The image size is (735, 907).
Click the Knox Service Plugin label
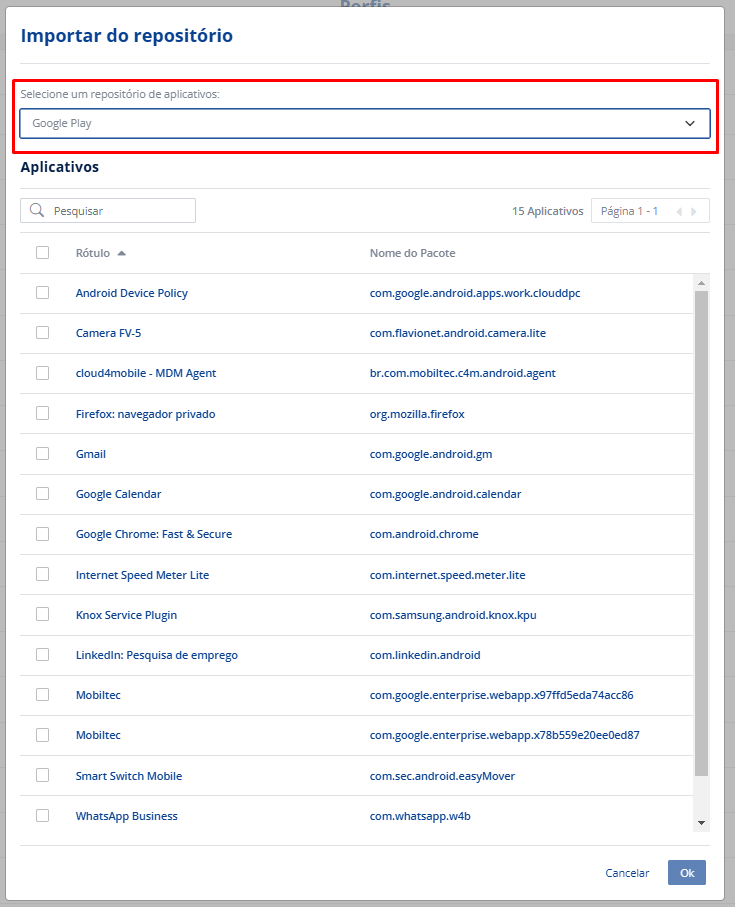point(126,615)
